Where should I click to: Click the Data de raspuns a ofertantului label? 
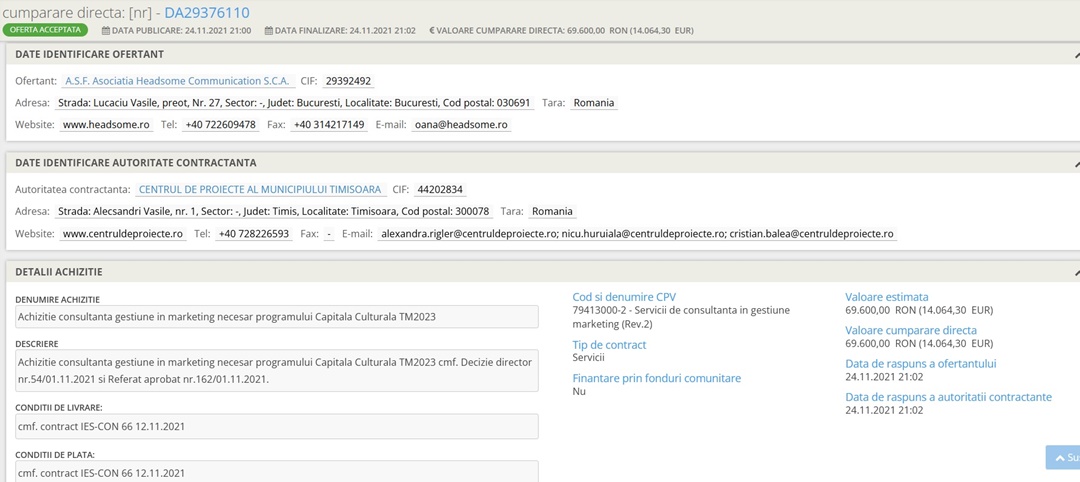pyautogui.click(x=920, y=364)
